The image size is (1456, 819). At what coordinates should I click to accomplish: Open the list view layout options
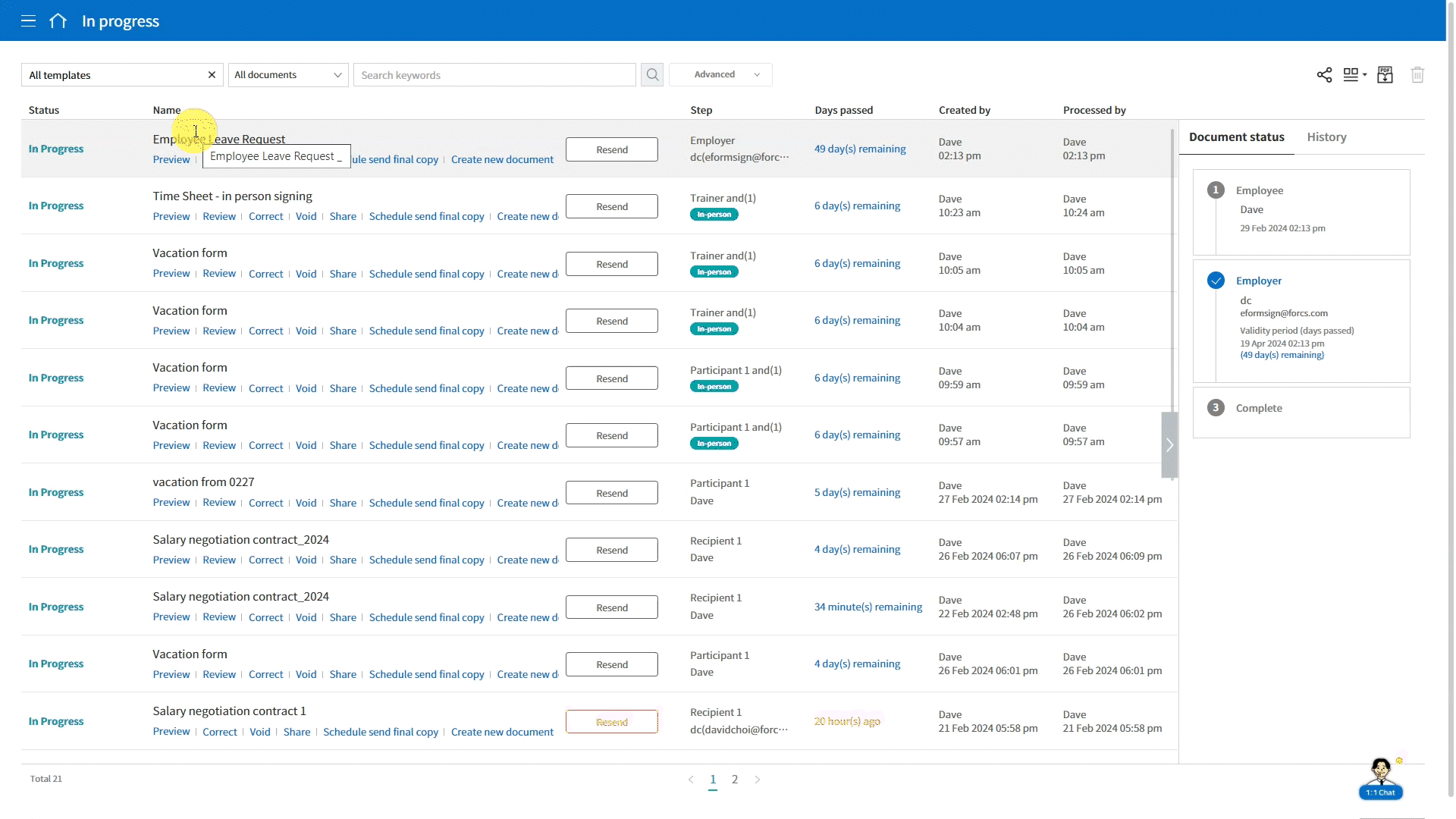pyautogui.click(x=1354, y=75)
